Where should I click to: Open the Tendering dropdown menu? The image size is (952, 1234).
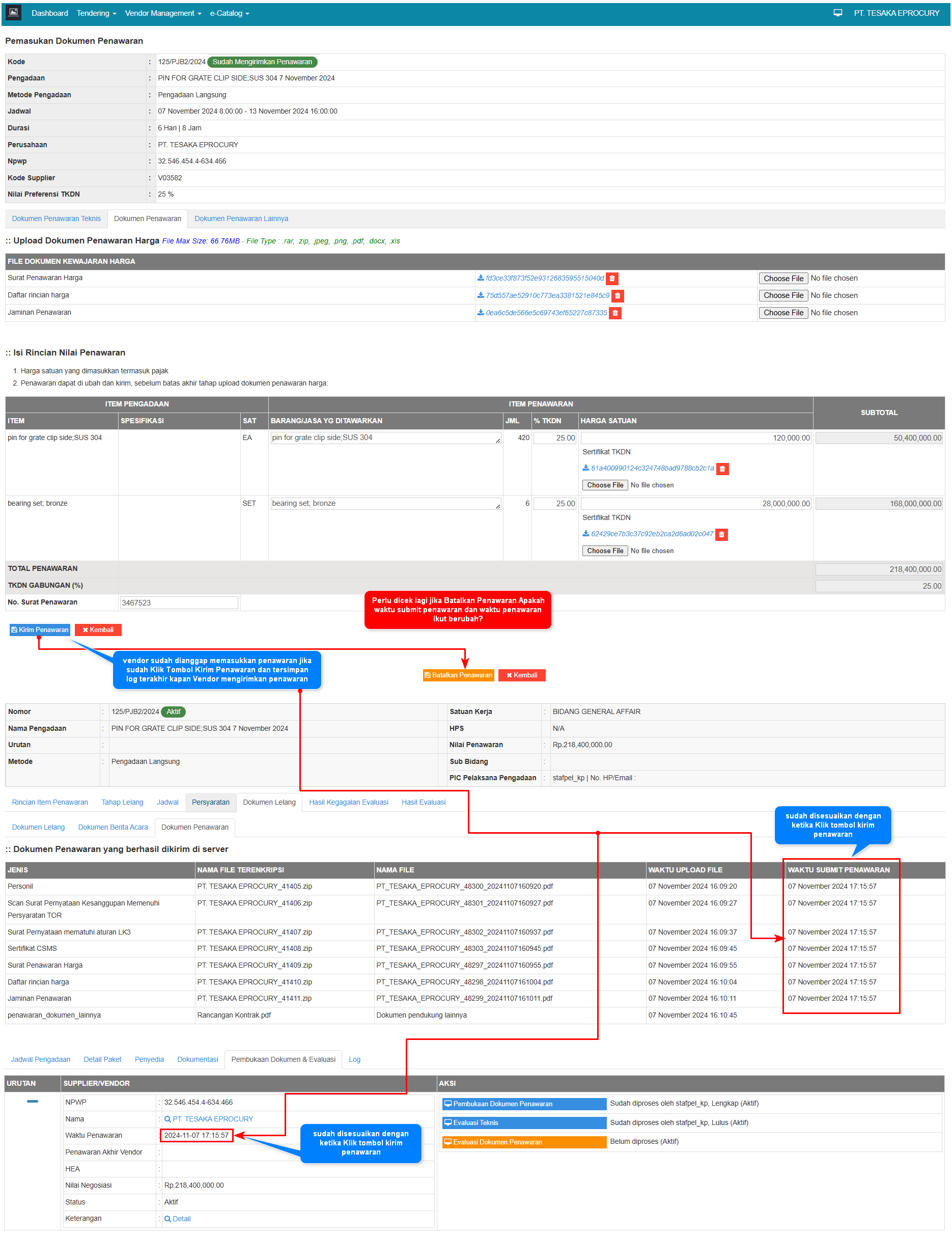pos(96,13)
